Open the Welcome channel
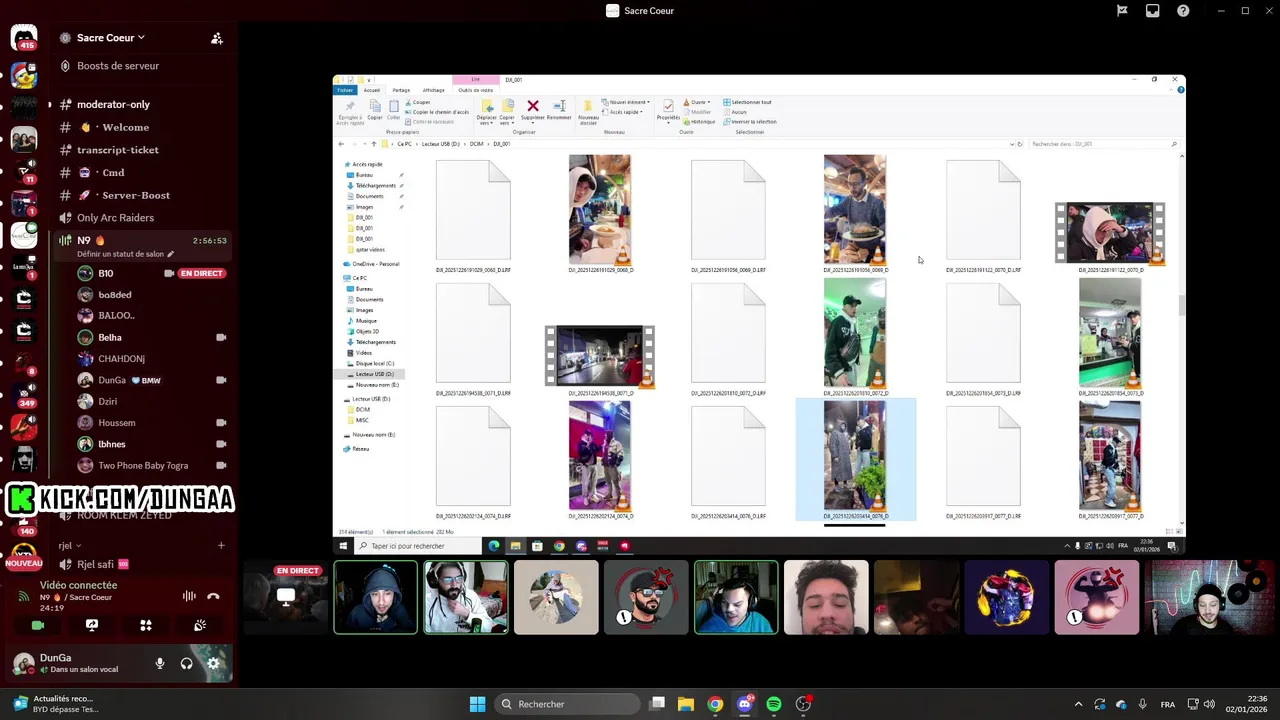The width and height of the screenshot is (1280, 720). point(127,127)
